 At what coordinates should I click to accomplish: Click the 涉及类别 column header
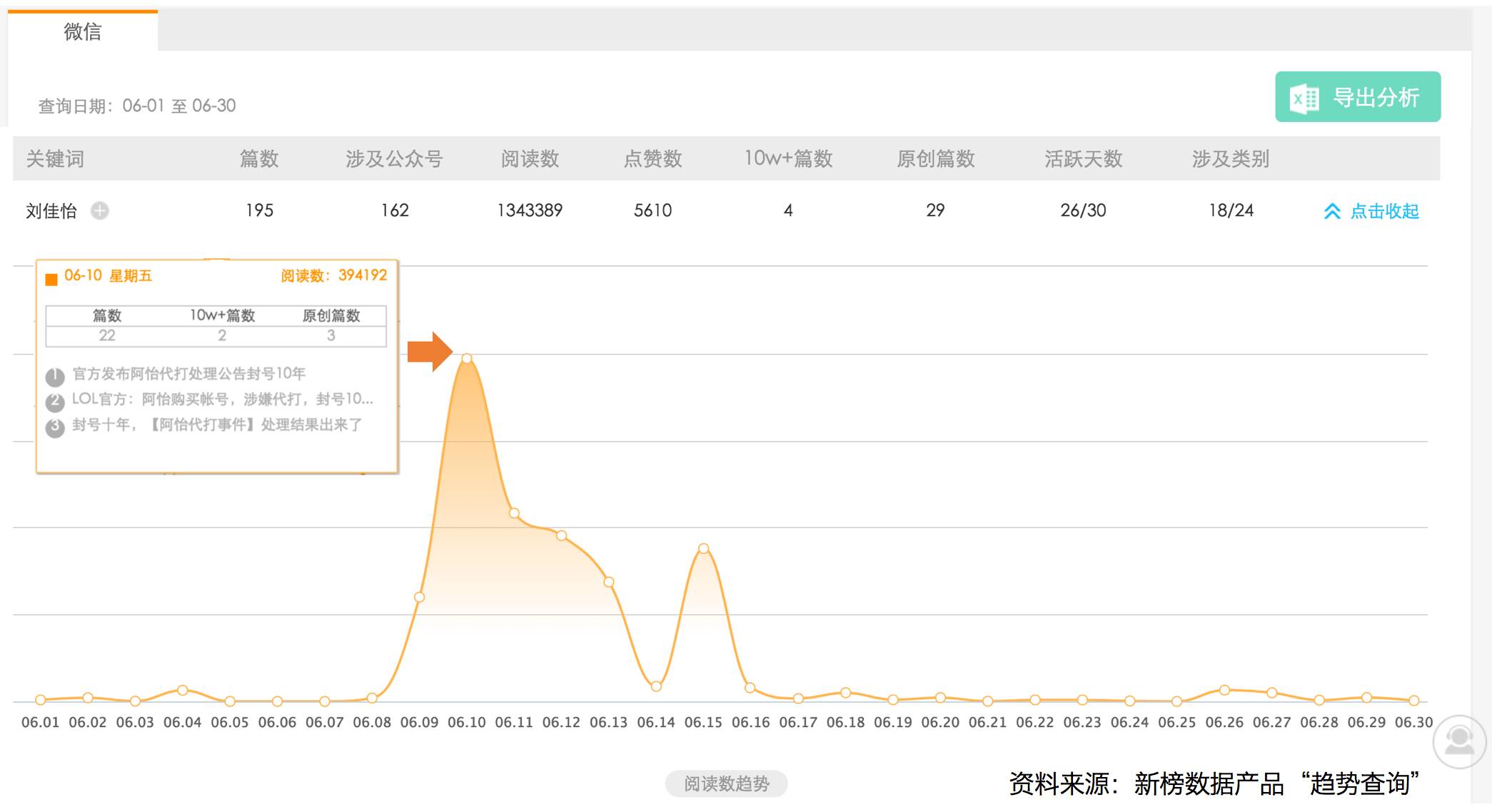(1231, 158)
